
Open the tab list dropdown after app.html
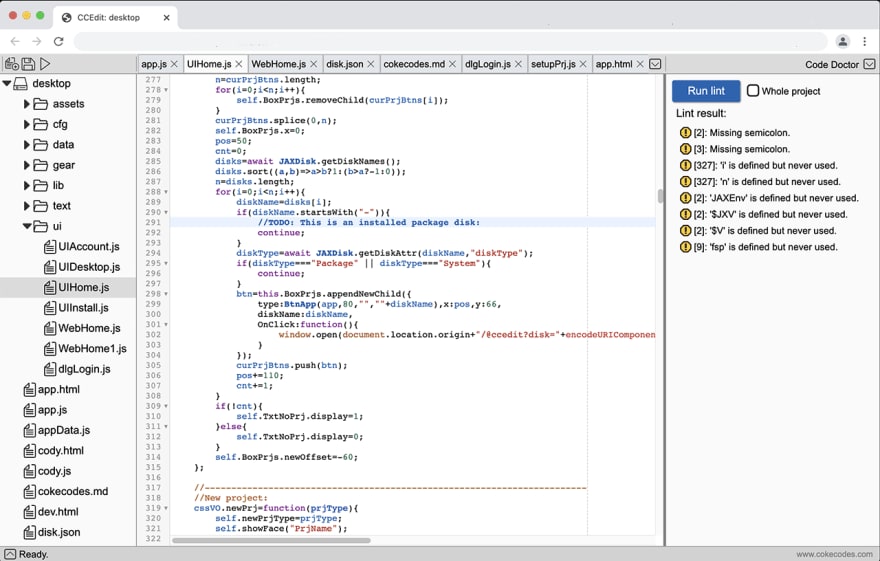tap(655, 64)
